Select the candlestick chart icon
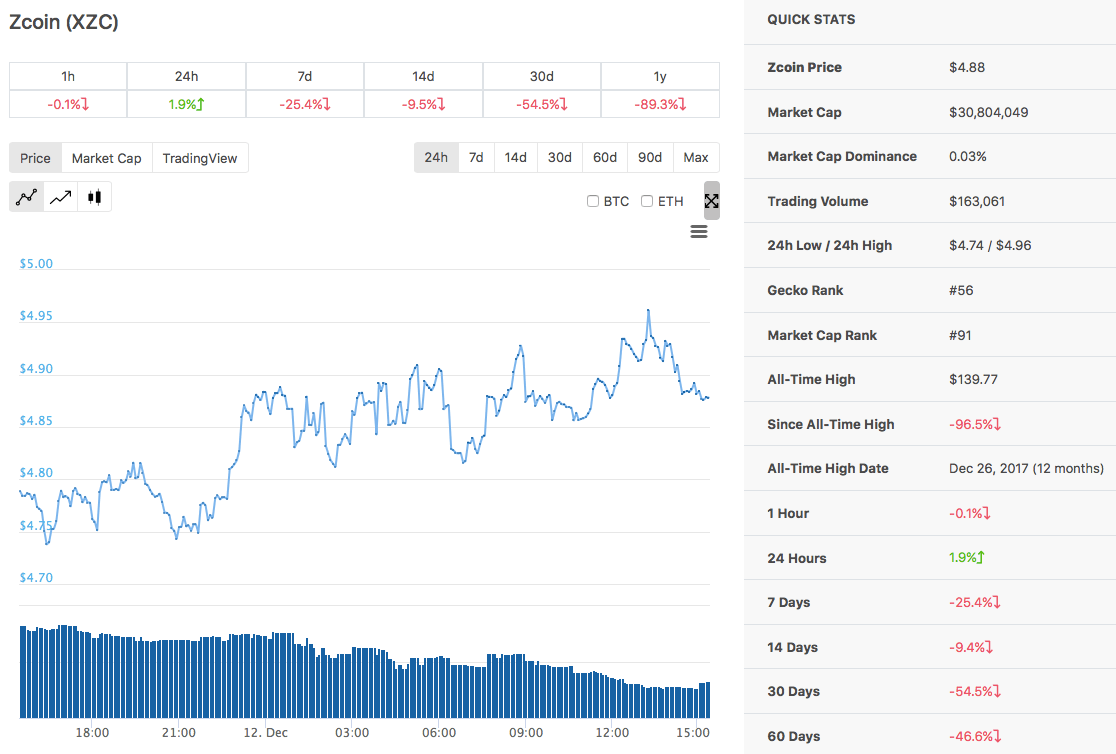 94,197
